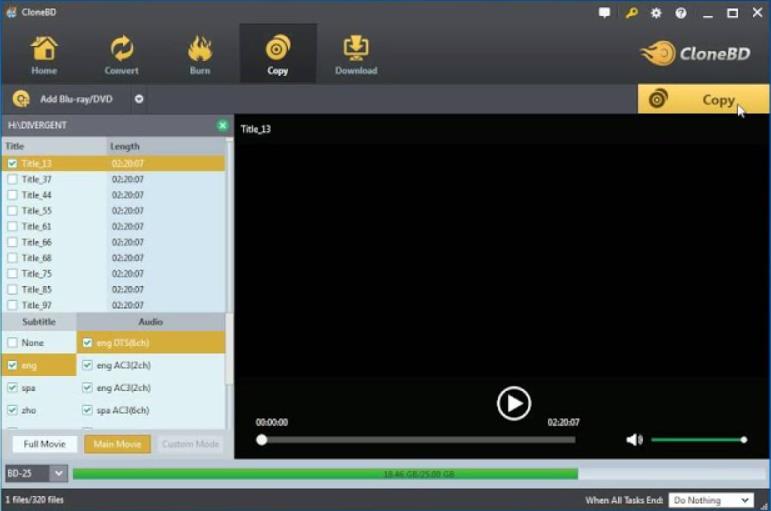Check the Title_97 checkbox
The width and height of the screenshot is (771, 511).
tap(12, 305)
